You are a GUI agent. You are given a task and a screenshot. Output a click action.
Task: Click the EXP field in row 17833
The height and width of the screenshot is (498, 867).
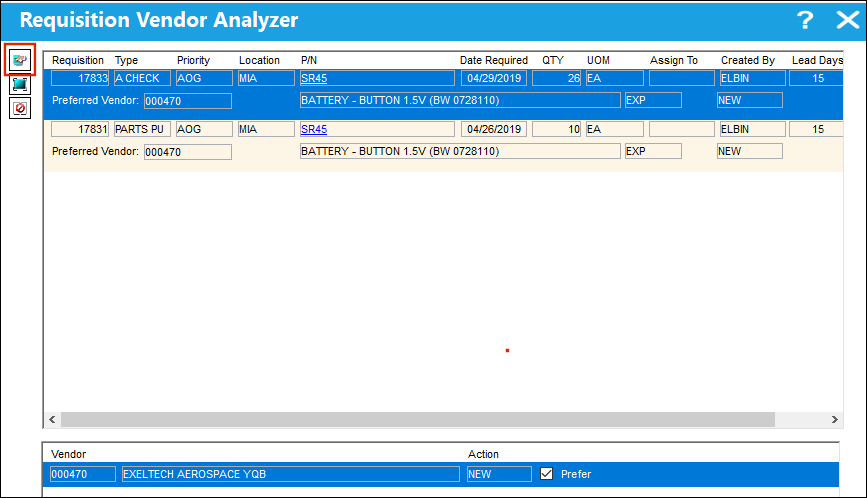pyautogui.click(x=653, y=100)
